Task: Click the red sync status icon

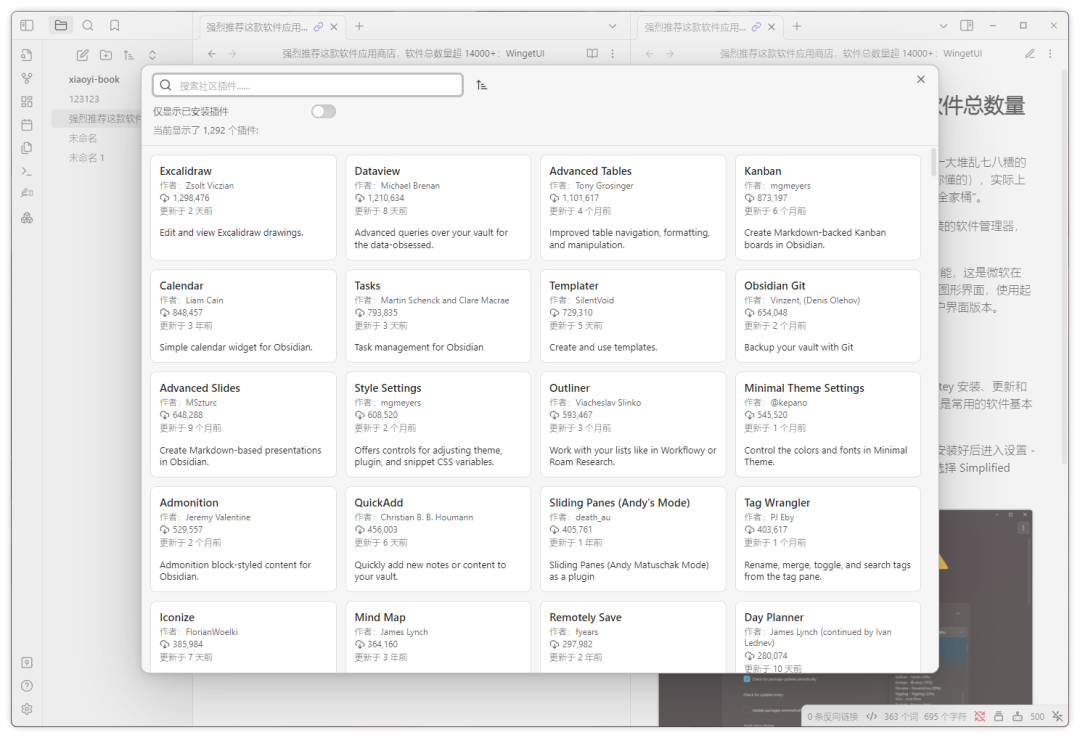Action: tap(979, 716)
